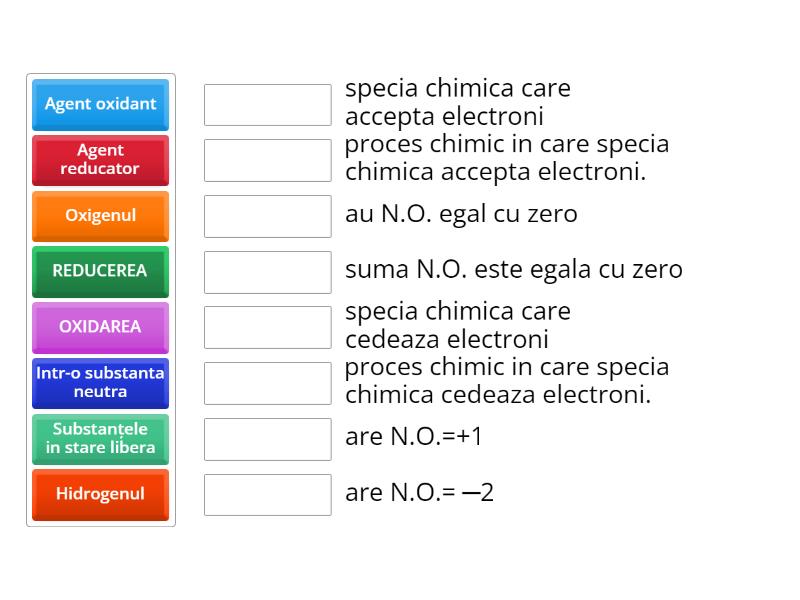Select the blue Agent oxidant tile
This screenshot has width=800, height=600.
coord(101,105)
